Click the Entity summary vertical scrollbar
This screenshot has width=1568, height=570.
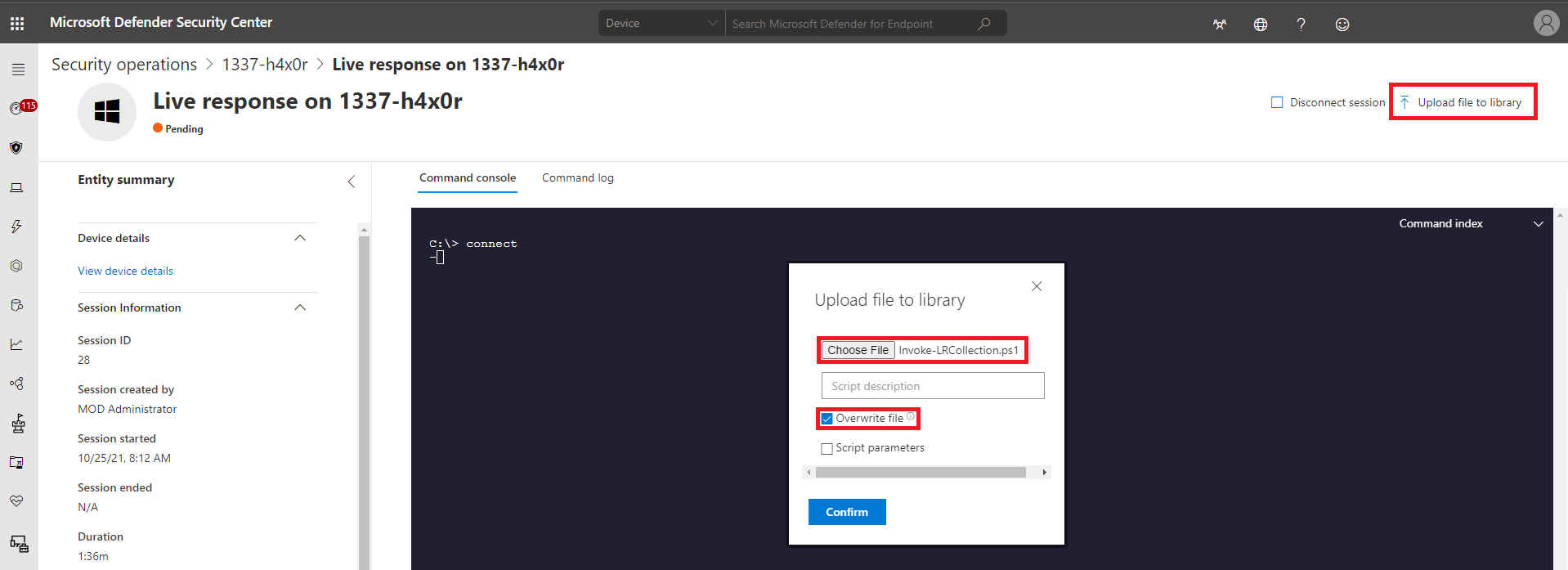tap(364, 401)
